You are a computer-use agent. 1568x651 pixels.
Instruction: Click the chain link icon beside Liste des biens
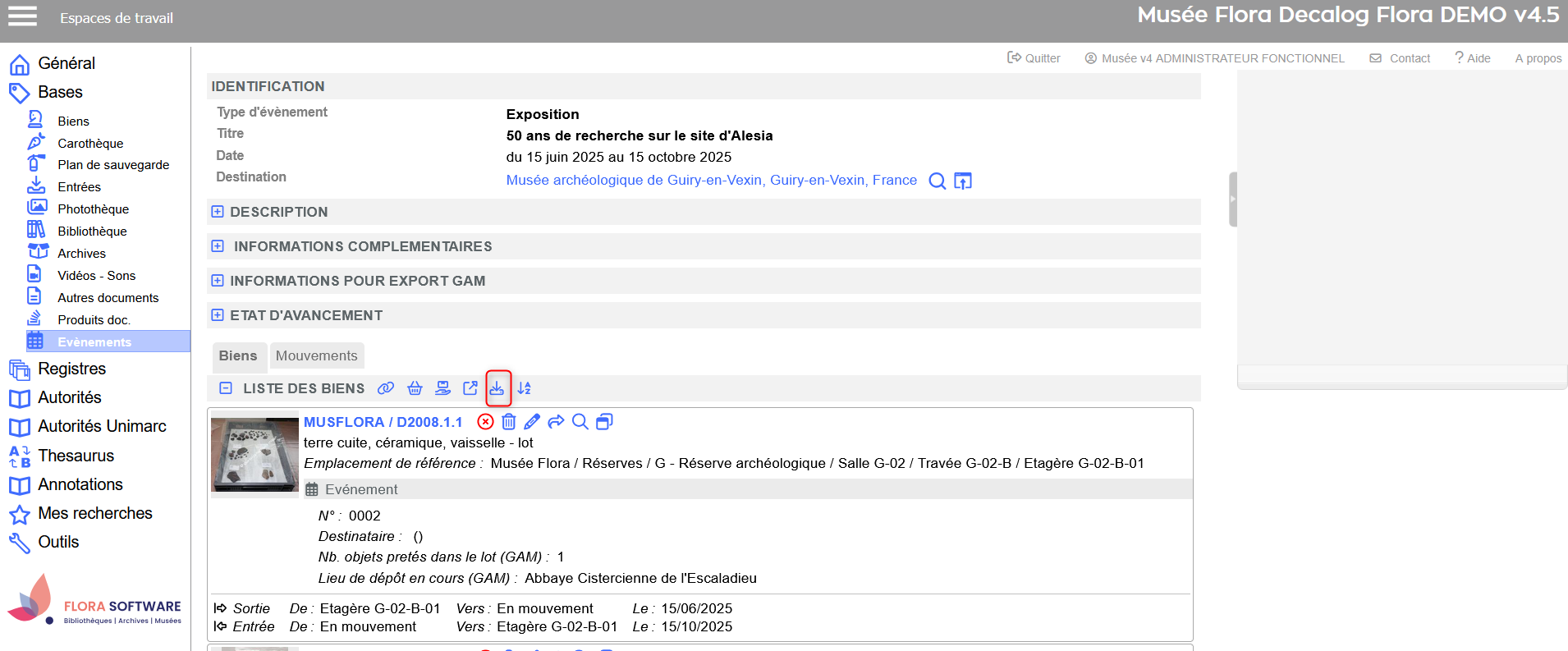[x=386, y=388]
